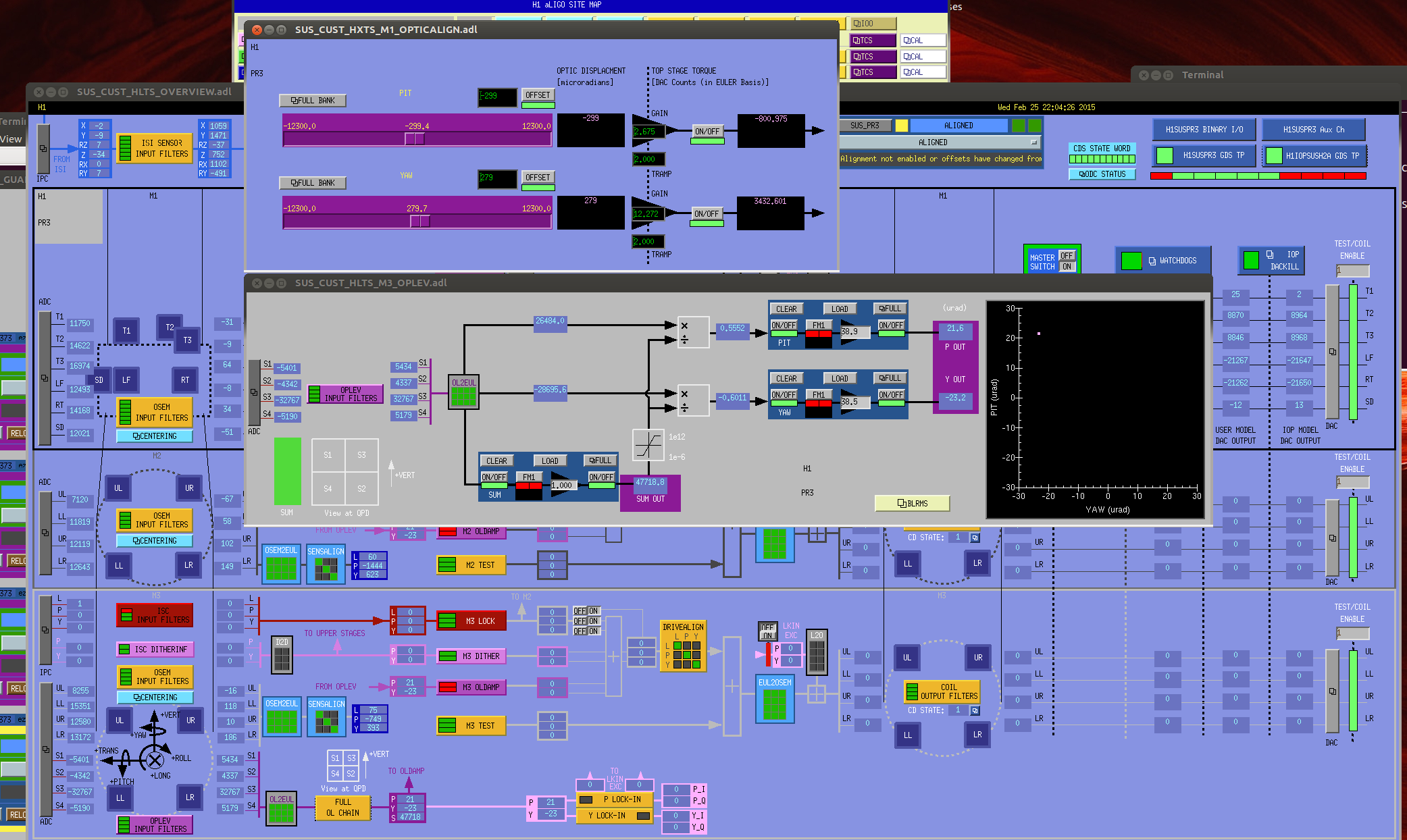The image size is (1407, 840).
Task: Select the M2 UR OSEM icon on left
Action: coord(189,488)
